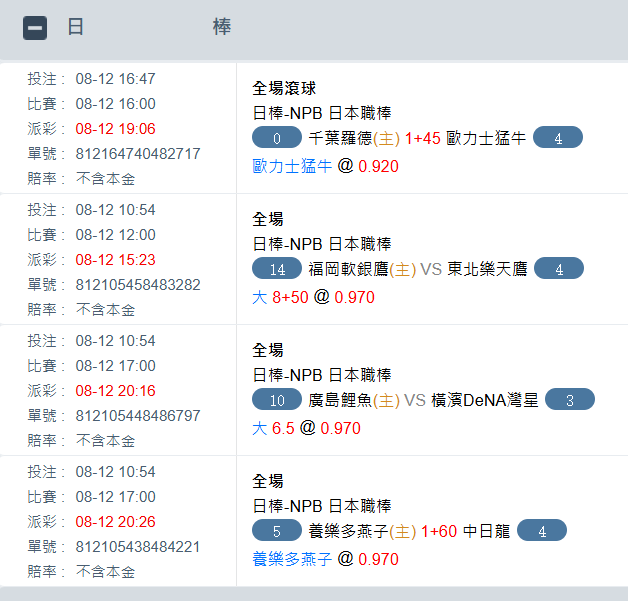The height and width of the screenshot is (601, 628).
Task: Collapse the 日棒 section with minus icon
Action: [35, 28]
